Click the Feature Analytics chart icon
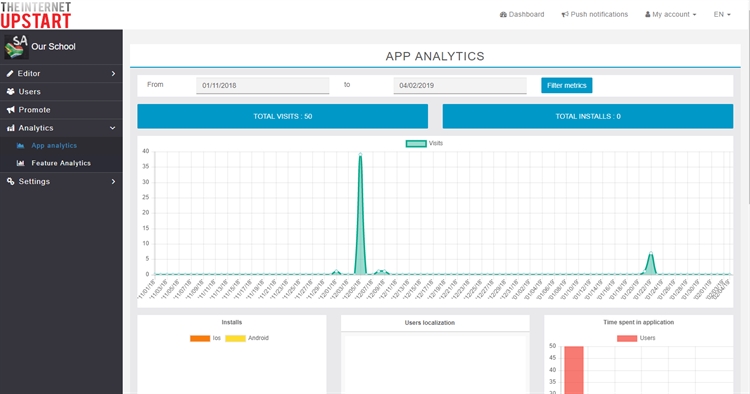 coord(21,164)
